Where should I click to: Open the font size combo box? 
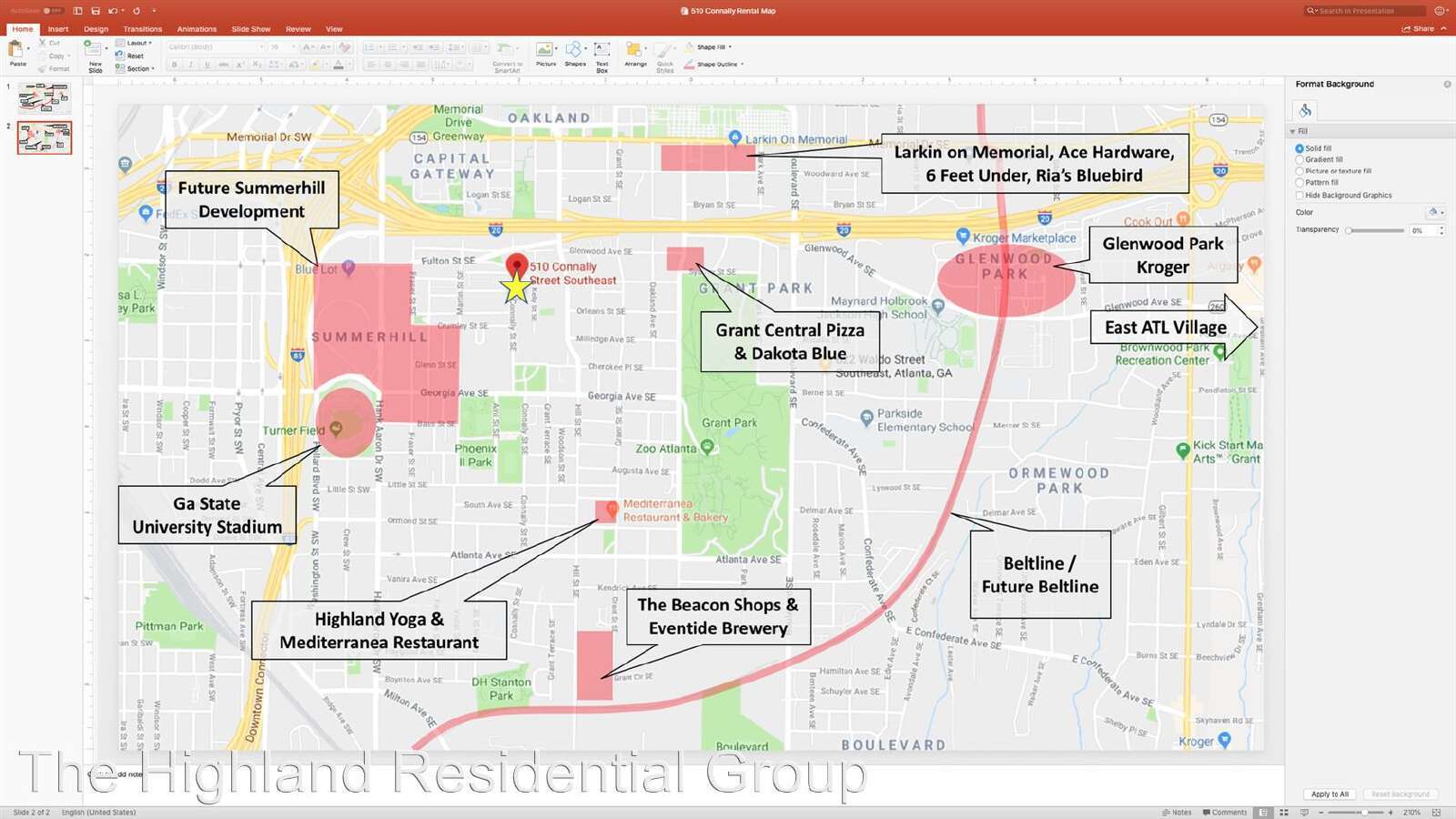click(x=282, y=47)
